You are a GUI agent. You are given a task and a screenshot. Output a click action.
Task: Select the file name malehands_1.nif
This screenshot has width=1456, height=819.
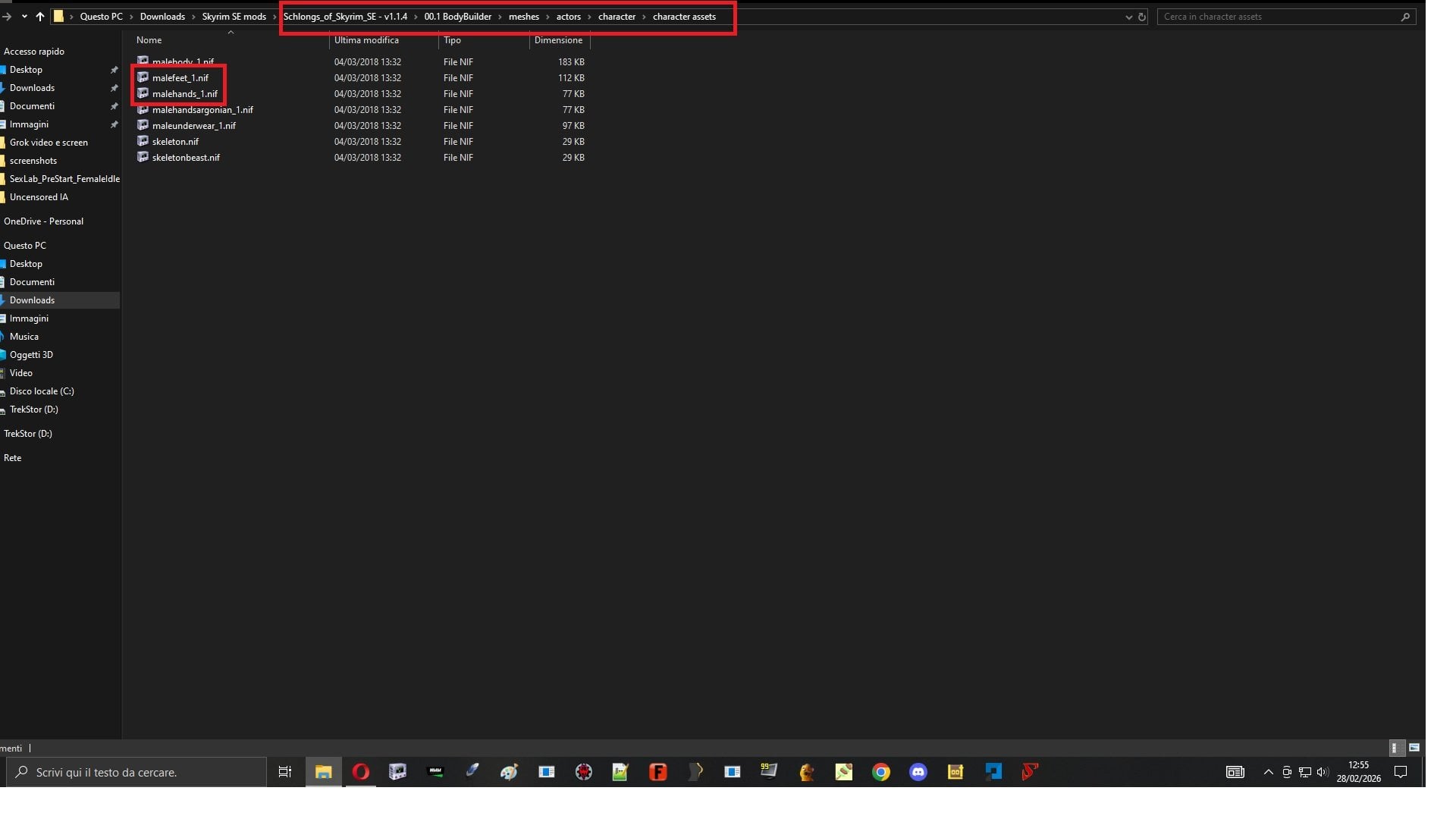(x=185, y=94)
